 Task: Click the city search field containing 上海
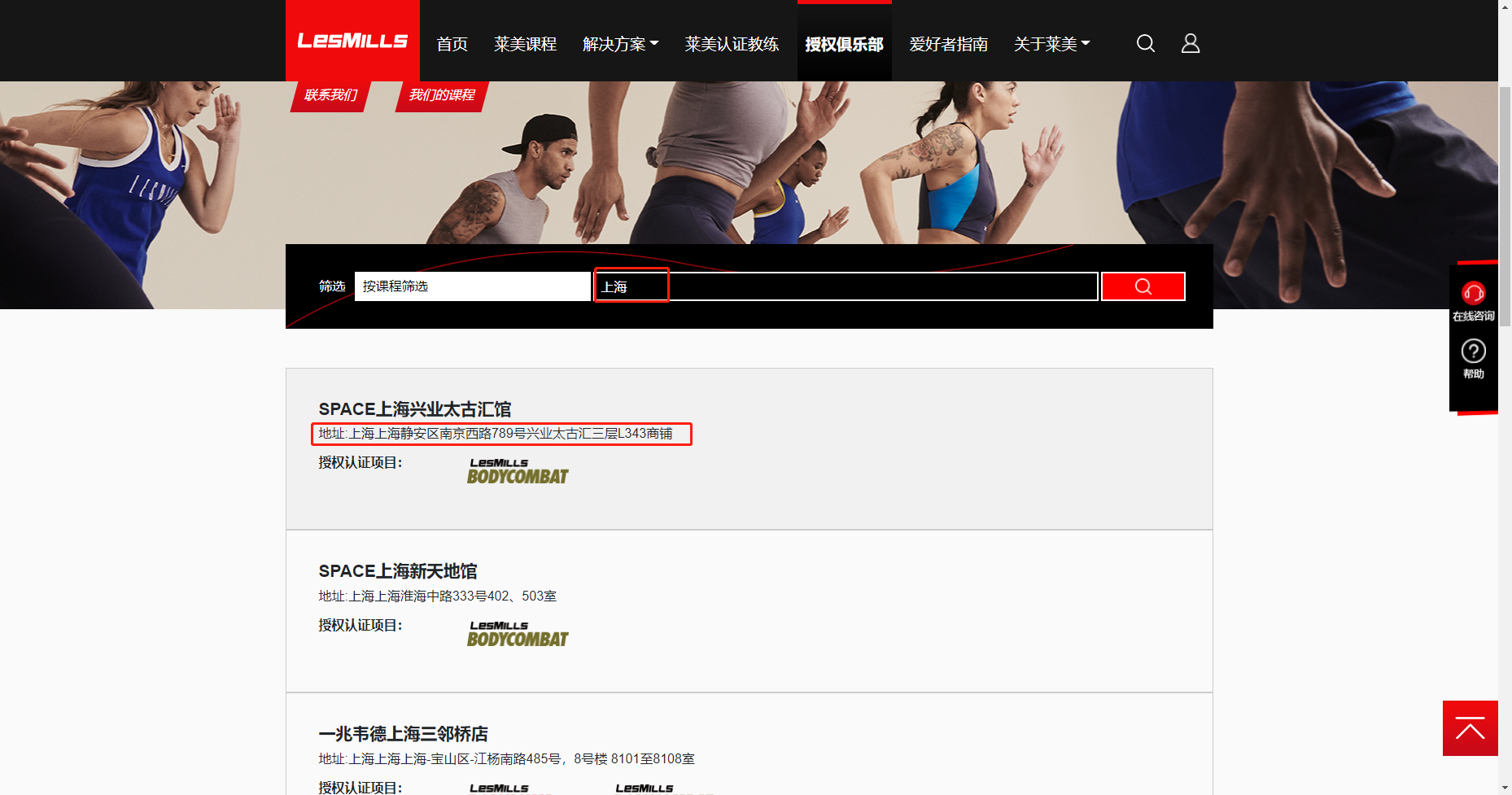coord(846,286)
